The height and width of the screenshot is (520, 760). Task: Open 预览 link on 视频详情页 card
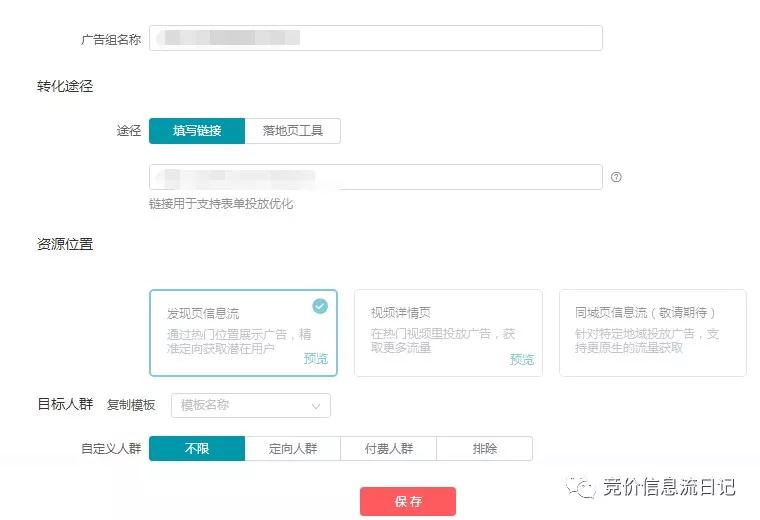(522, 359)
